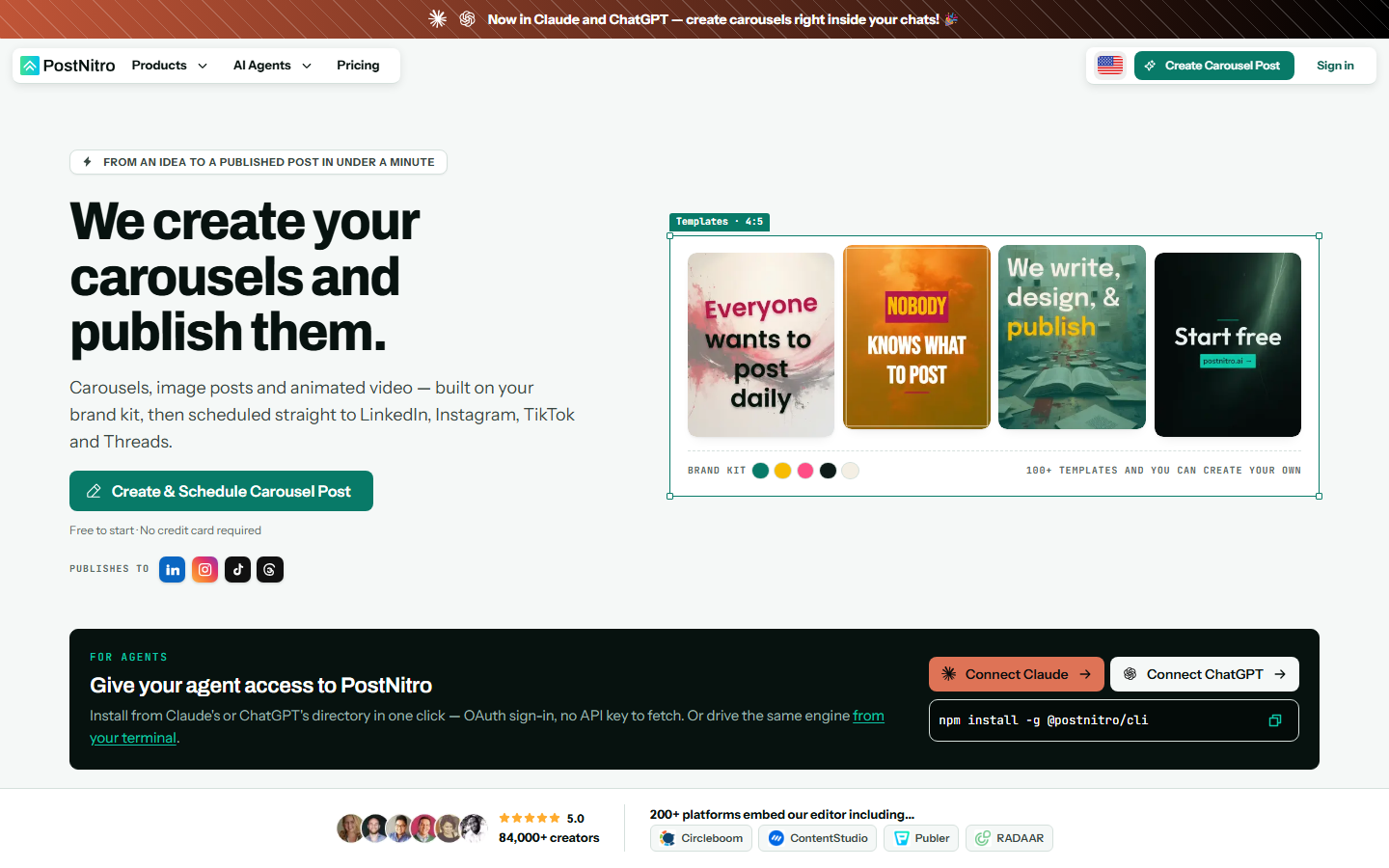Click the Create Carousel Post header button
The image size is (1389, 868).
[x=1214, y=66]
